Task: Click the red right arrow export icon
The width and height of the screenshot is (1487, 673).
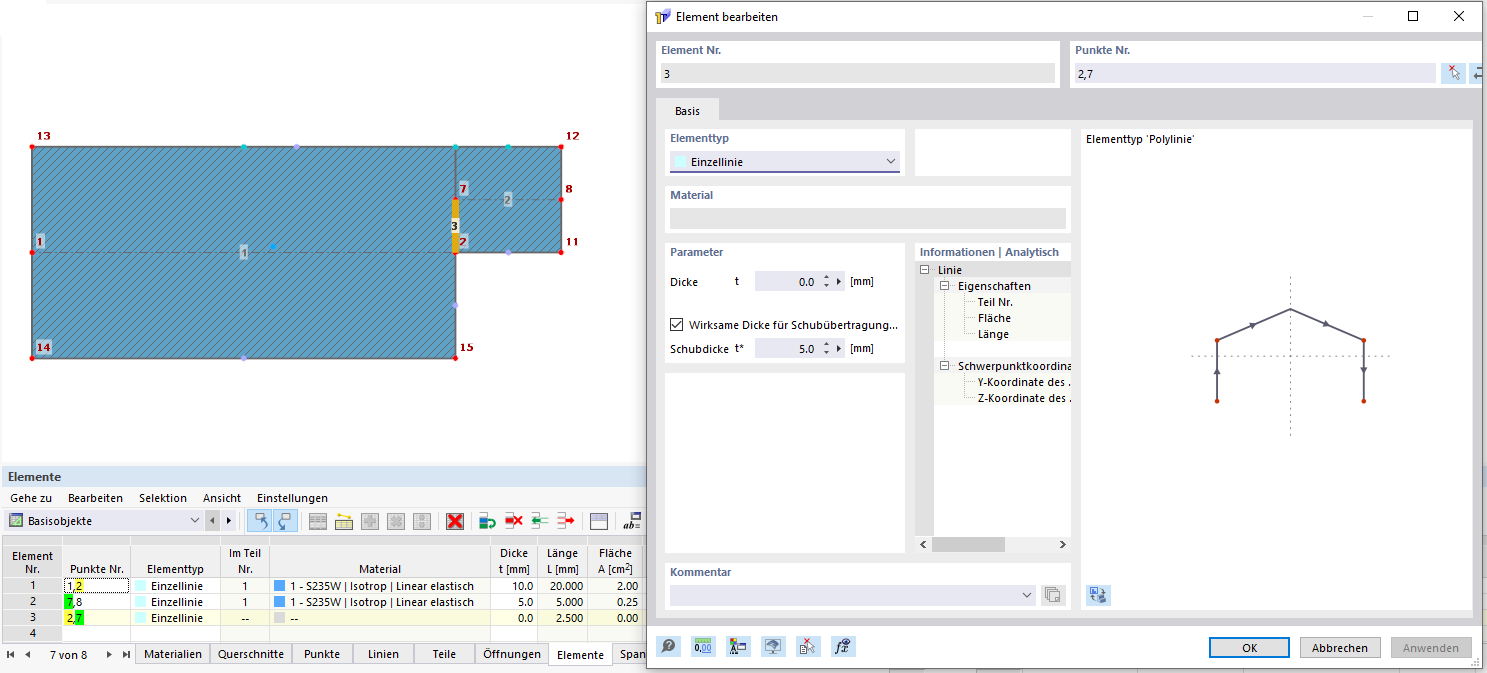Action: (x=566, y=521)
